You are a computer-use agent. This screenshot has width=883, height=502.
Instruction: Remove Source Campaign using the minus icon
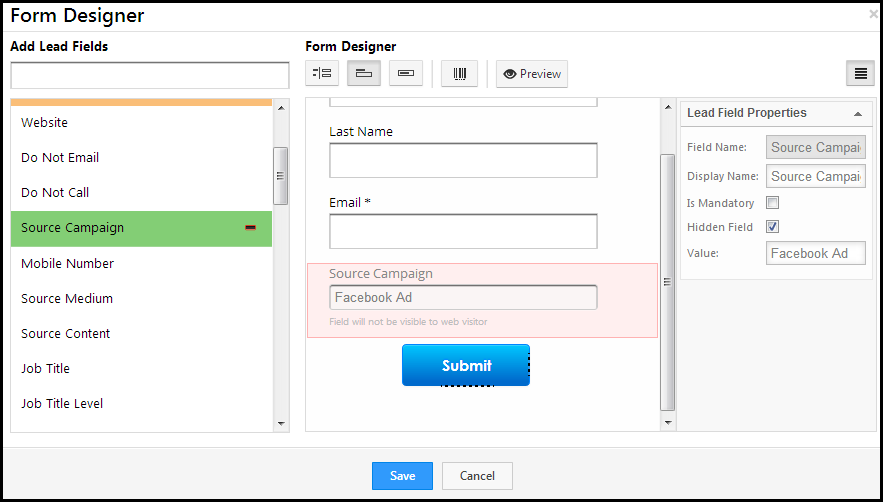pyautogui.click(x=250, y=228)
